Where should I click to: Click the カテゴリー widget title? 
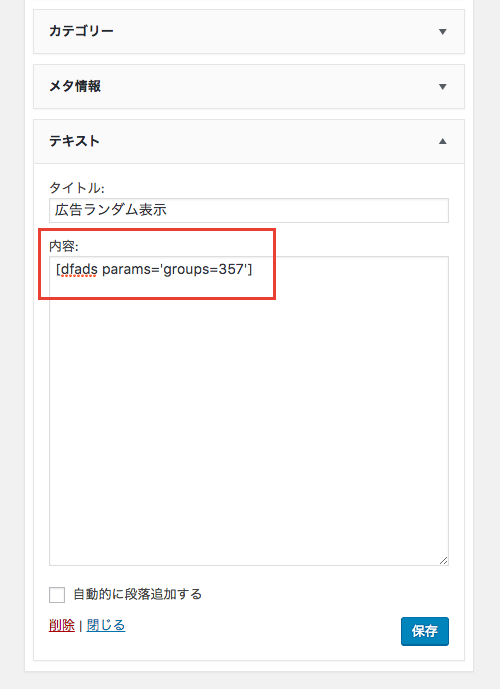tap(81, 31)
